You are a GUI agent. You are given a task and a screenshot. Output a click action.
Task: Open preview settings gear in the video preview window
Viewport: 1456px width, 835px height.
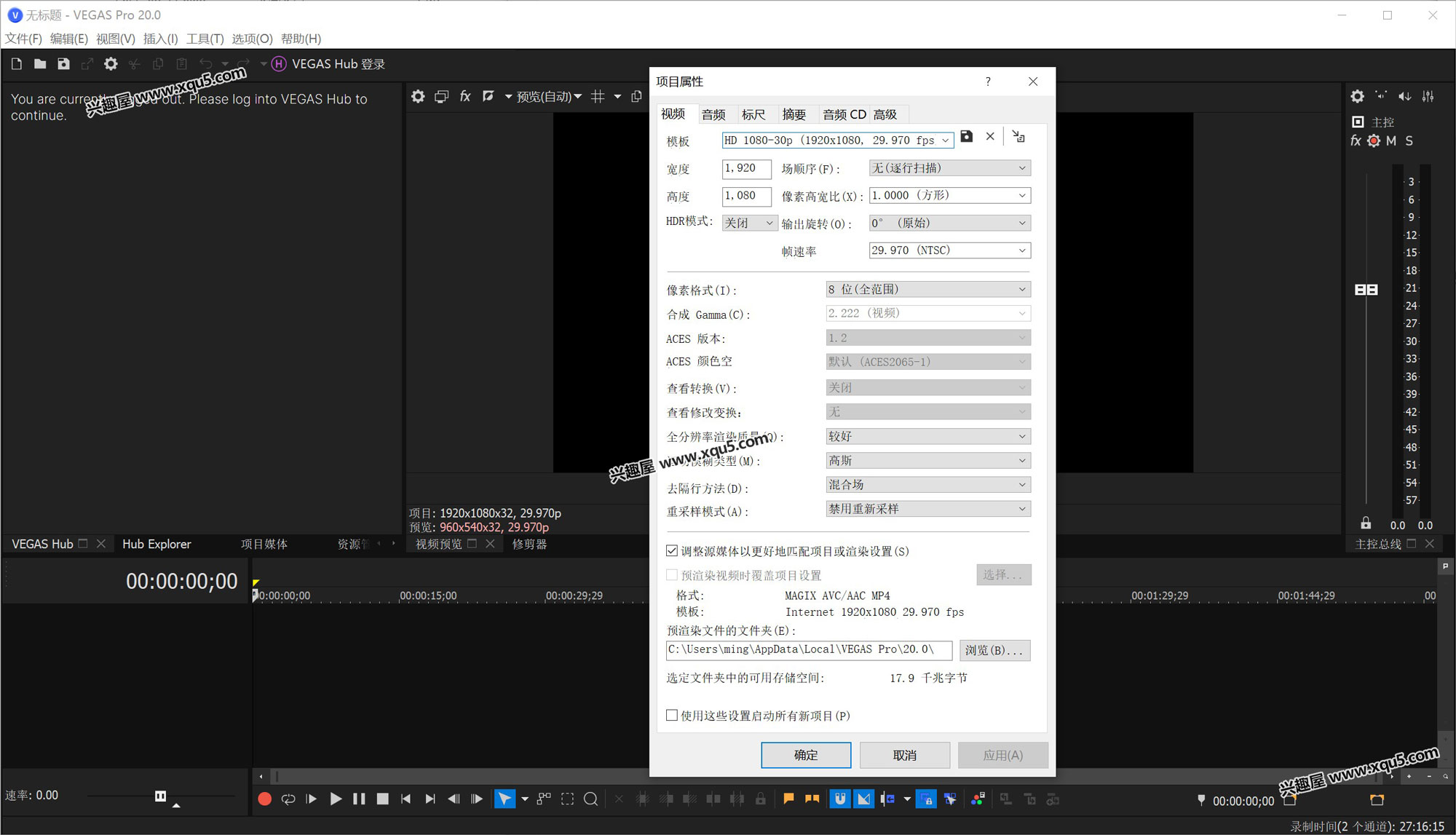click(418, 96)
